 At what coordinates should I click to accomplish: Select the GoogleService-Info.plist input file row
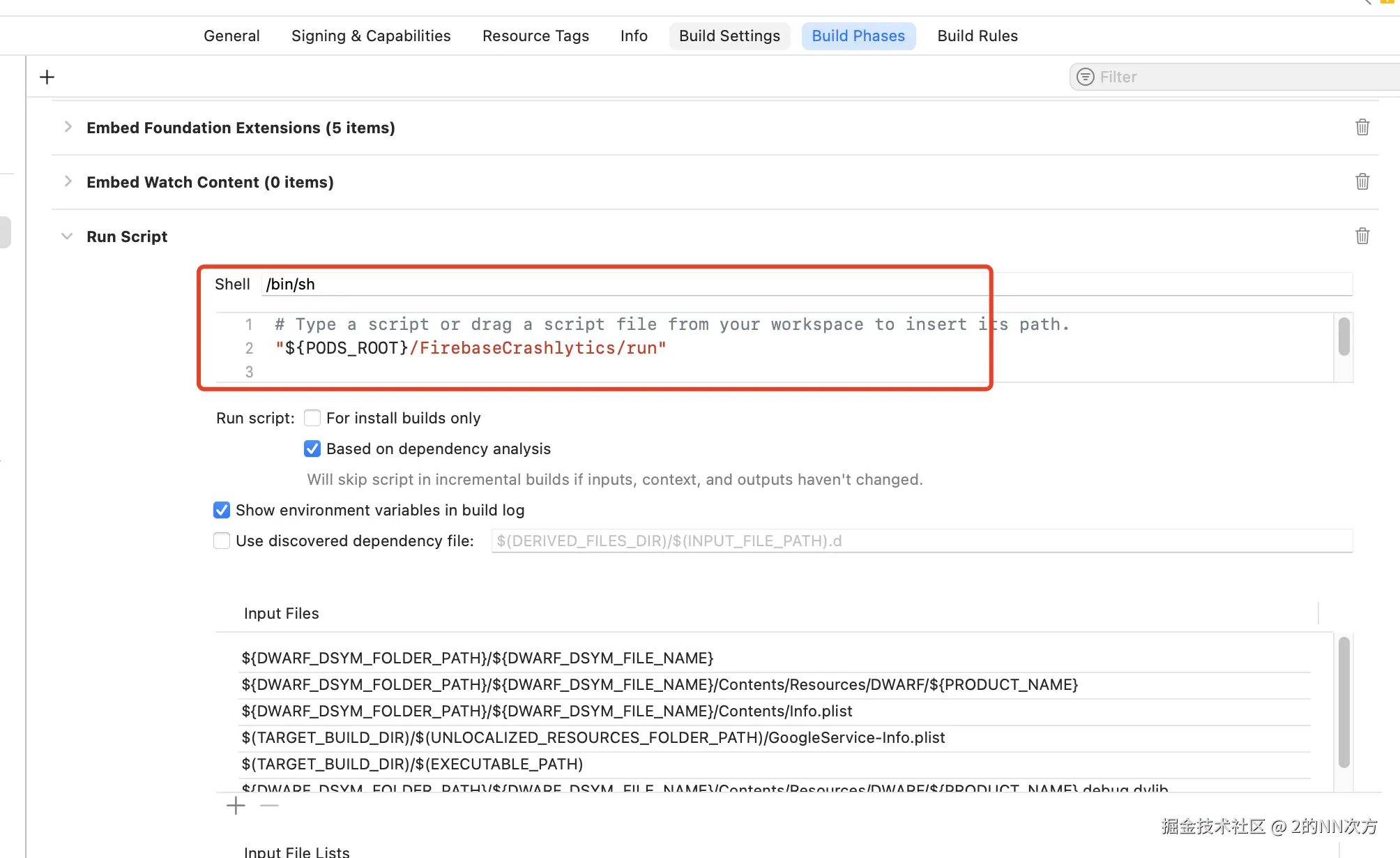[593, 737]
